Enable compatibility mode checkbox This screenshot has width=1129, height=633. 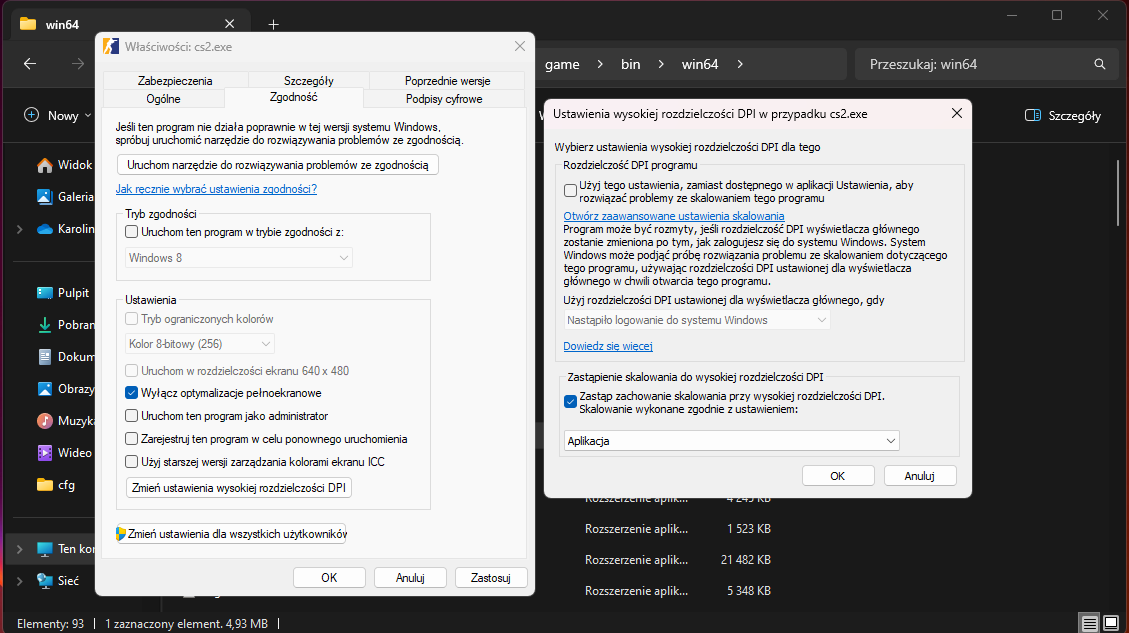[131, 232]
